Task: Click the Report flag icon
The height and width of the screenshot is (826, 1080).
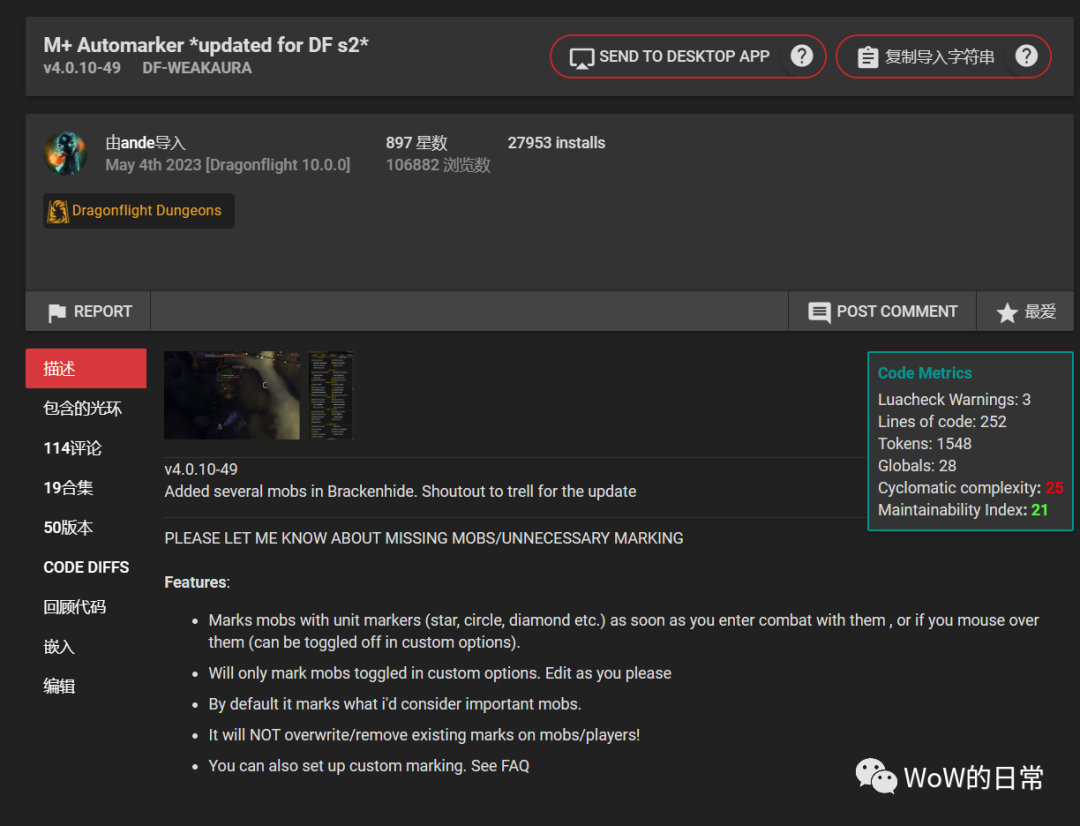Action: (58, 312)
